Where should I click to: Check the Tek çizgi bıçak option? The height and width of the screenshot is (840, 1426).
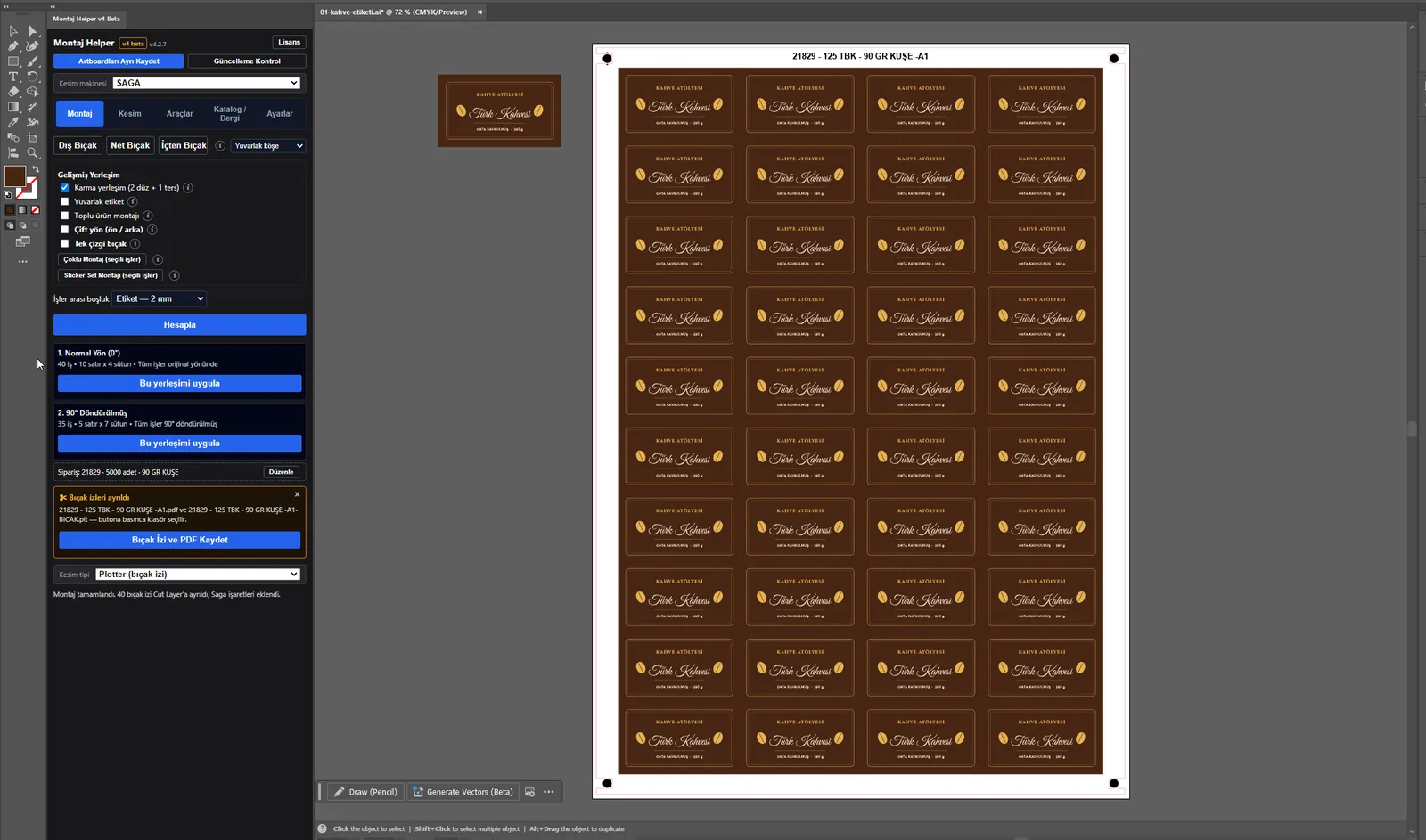(x=64, y=243)
